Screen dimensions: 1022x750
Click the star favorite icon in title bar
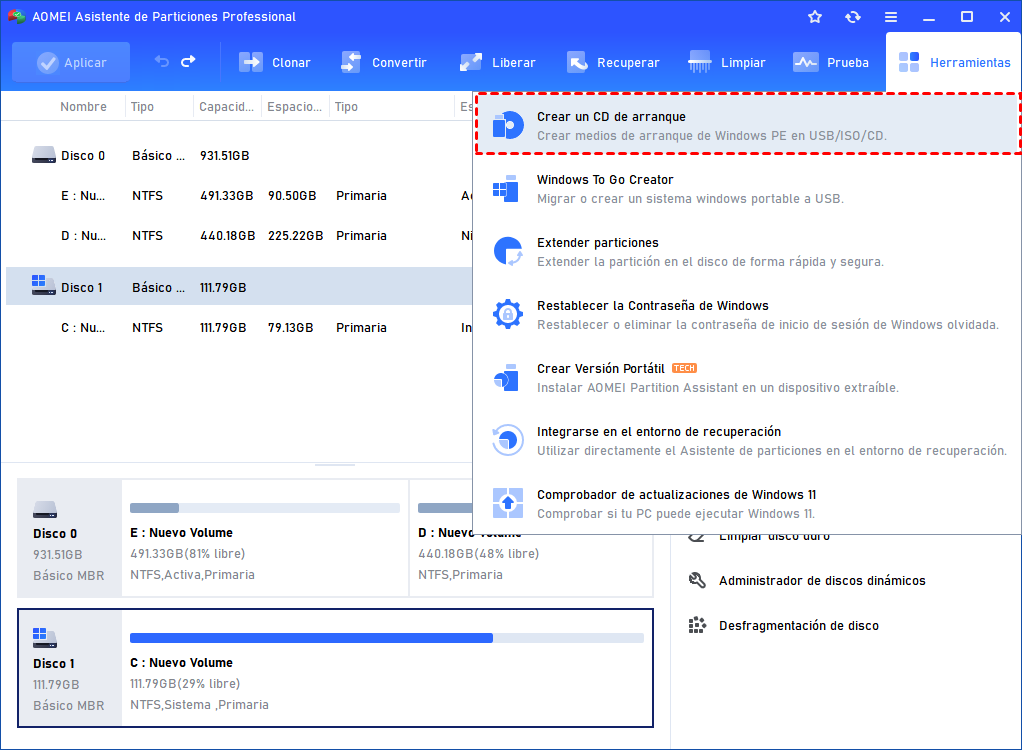(x=815, y=17)
